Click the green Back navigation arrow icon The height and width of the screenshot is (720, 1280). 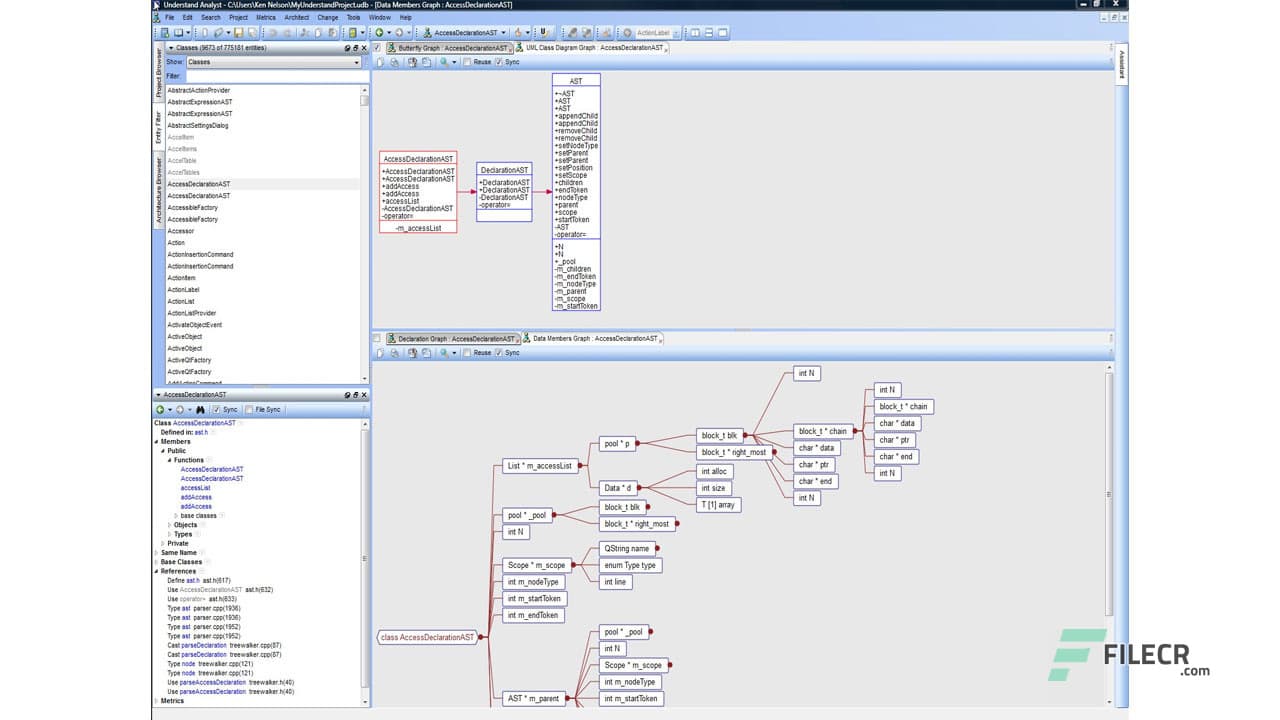click(x=380, y=31)
